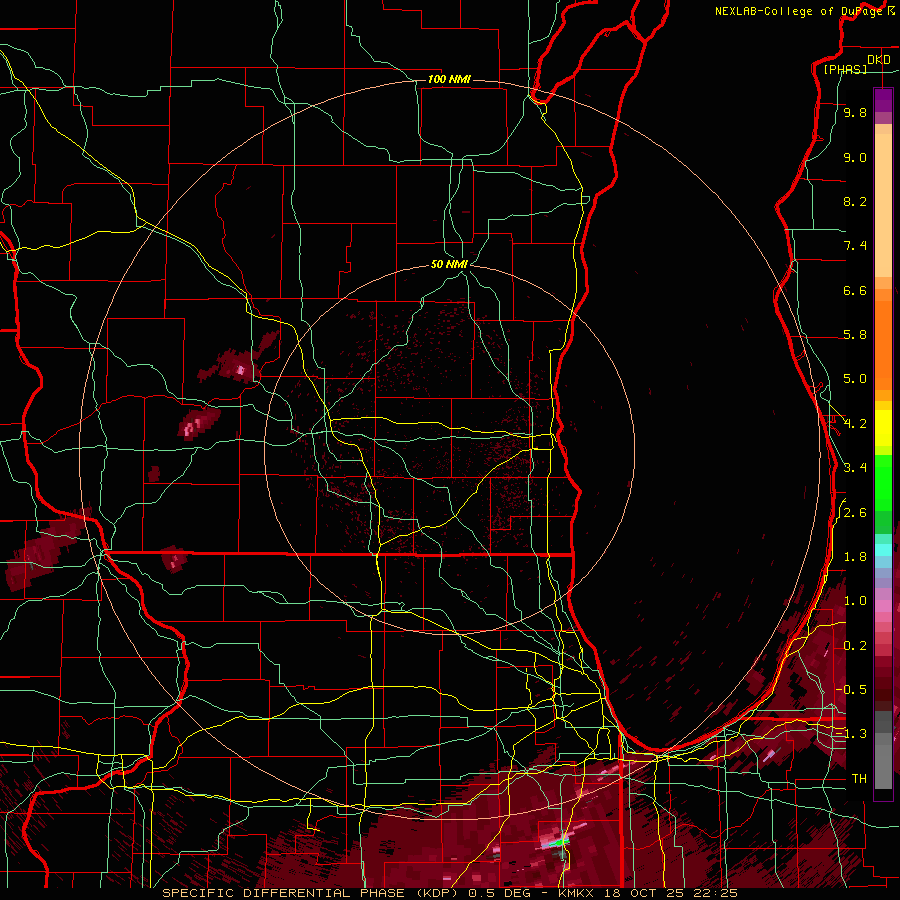Click the -1.3 scale value

pyautogui.click(x=851, y=734)
